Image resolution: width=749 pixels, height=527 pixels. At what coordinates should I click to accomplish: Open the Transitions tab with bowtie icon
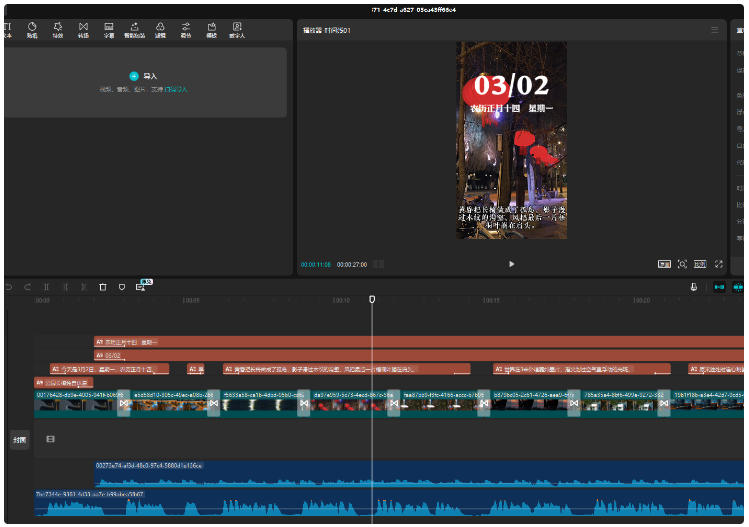(83, 29)
